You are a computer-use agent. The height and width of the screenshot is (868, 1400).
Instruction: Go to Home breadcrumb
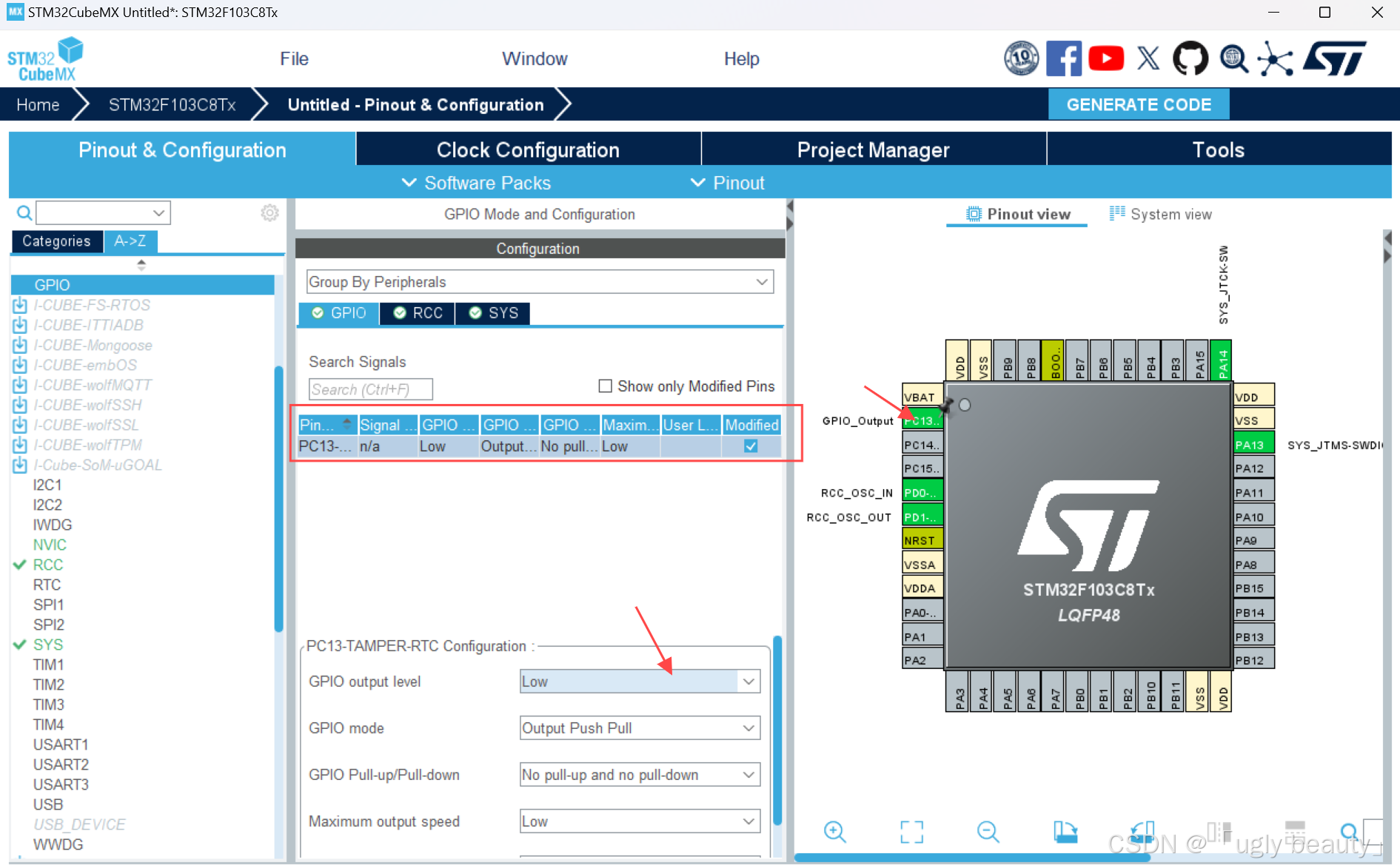[x=38, y=105]
